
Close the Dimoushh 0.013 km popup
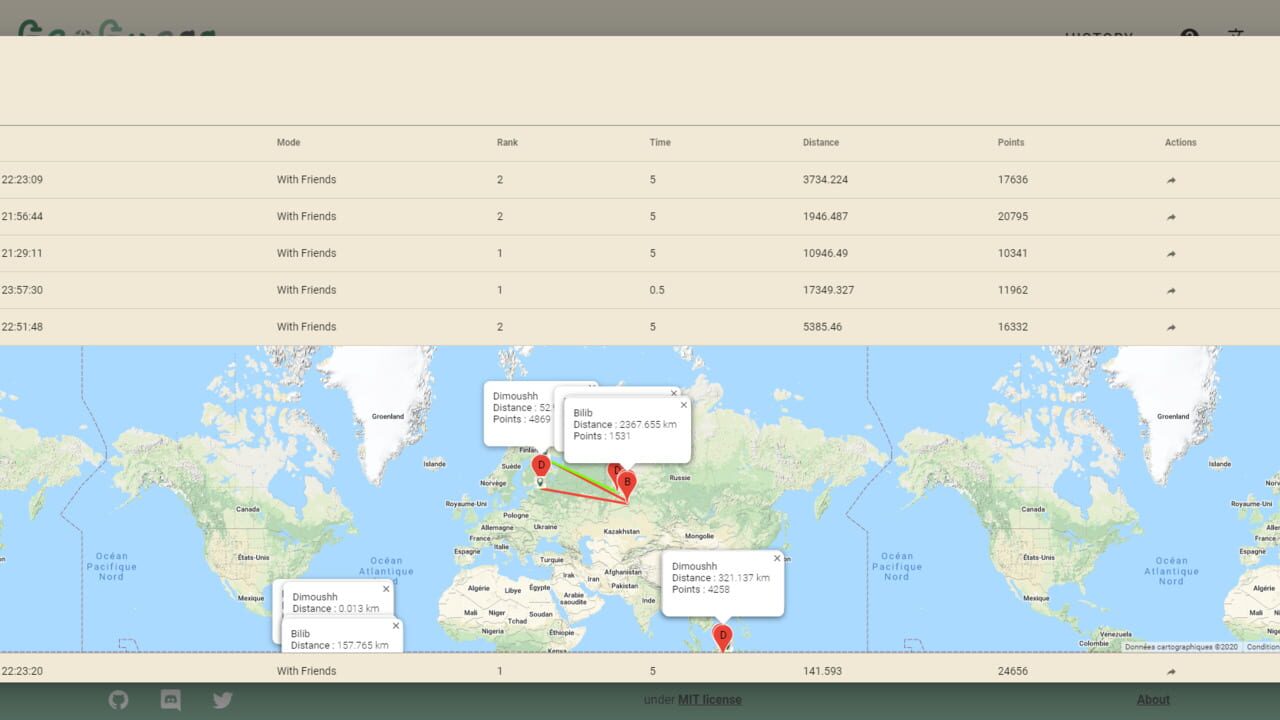[x=386, y=589]
